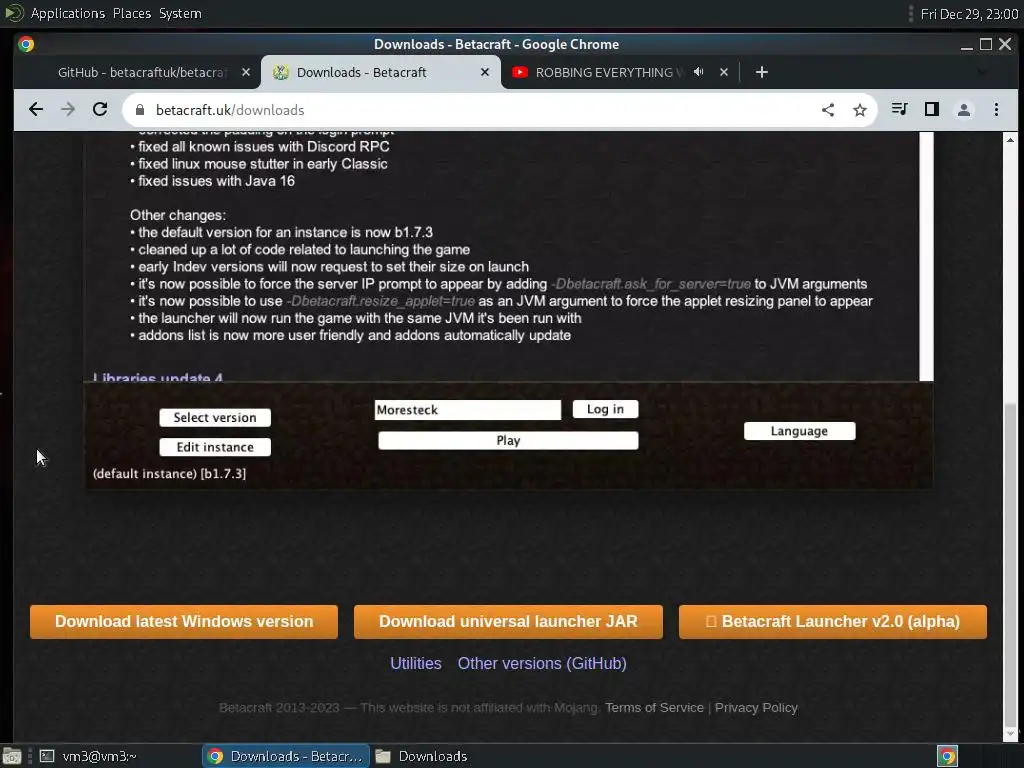1024x768 pixels.
Task: Click the forward navigation arrow
Action: click(68, 110)
